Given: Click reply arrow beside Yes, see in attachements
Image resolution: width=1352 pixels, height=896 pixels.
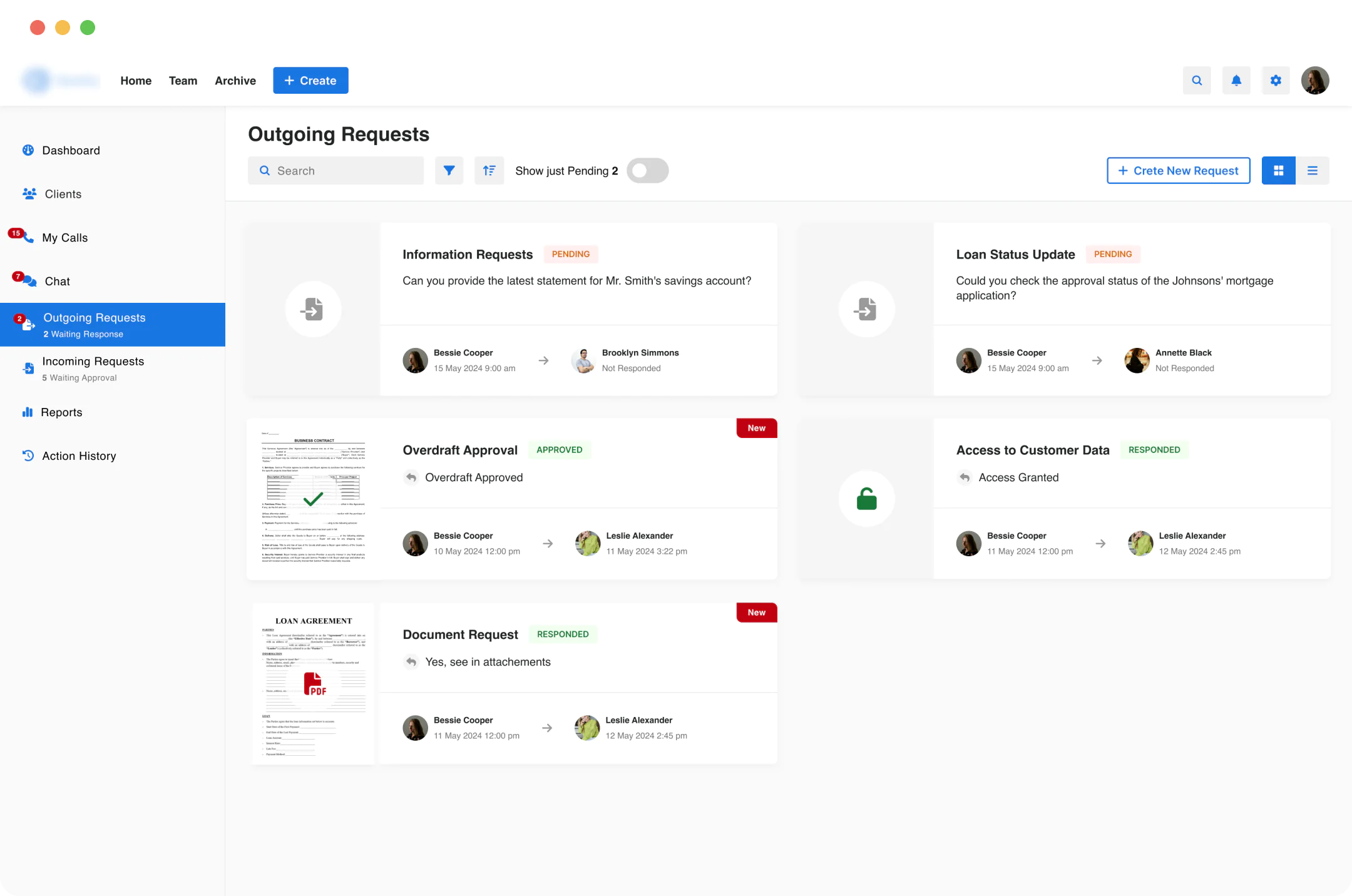Looking at the screenshot, I should [411, 662].
